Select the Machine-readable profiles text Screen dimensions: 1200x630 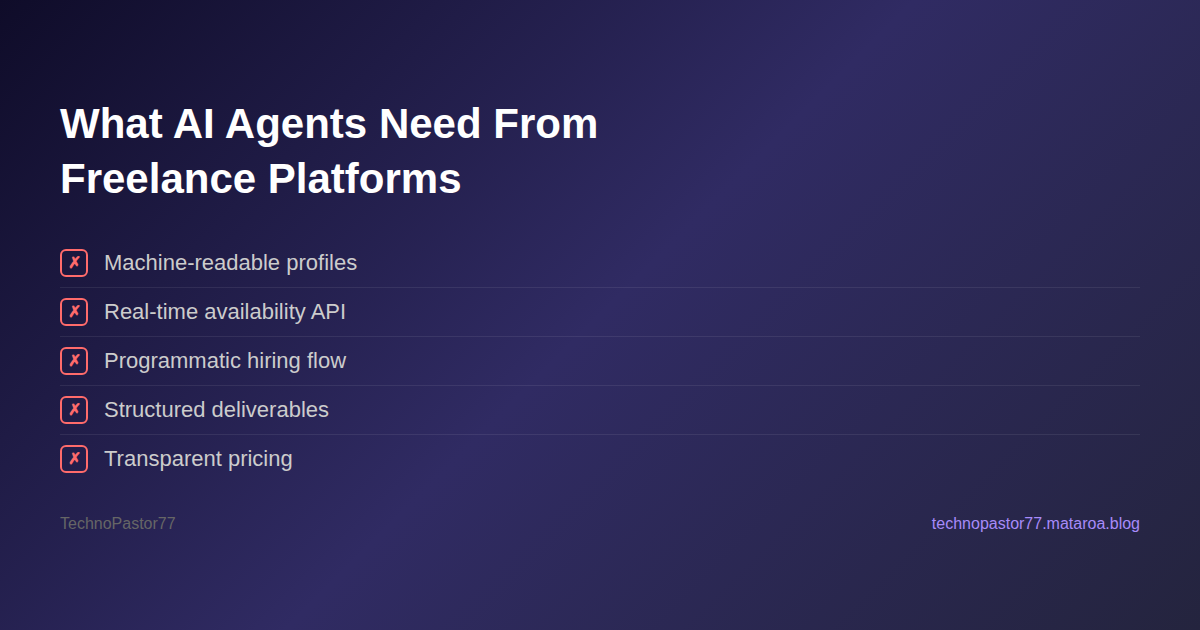click(x=230, y=263)
